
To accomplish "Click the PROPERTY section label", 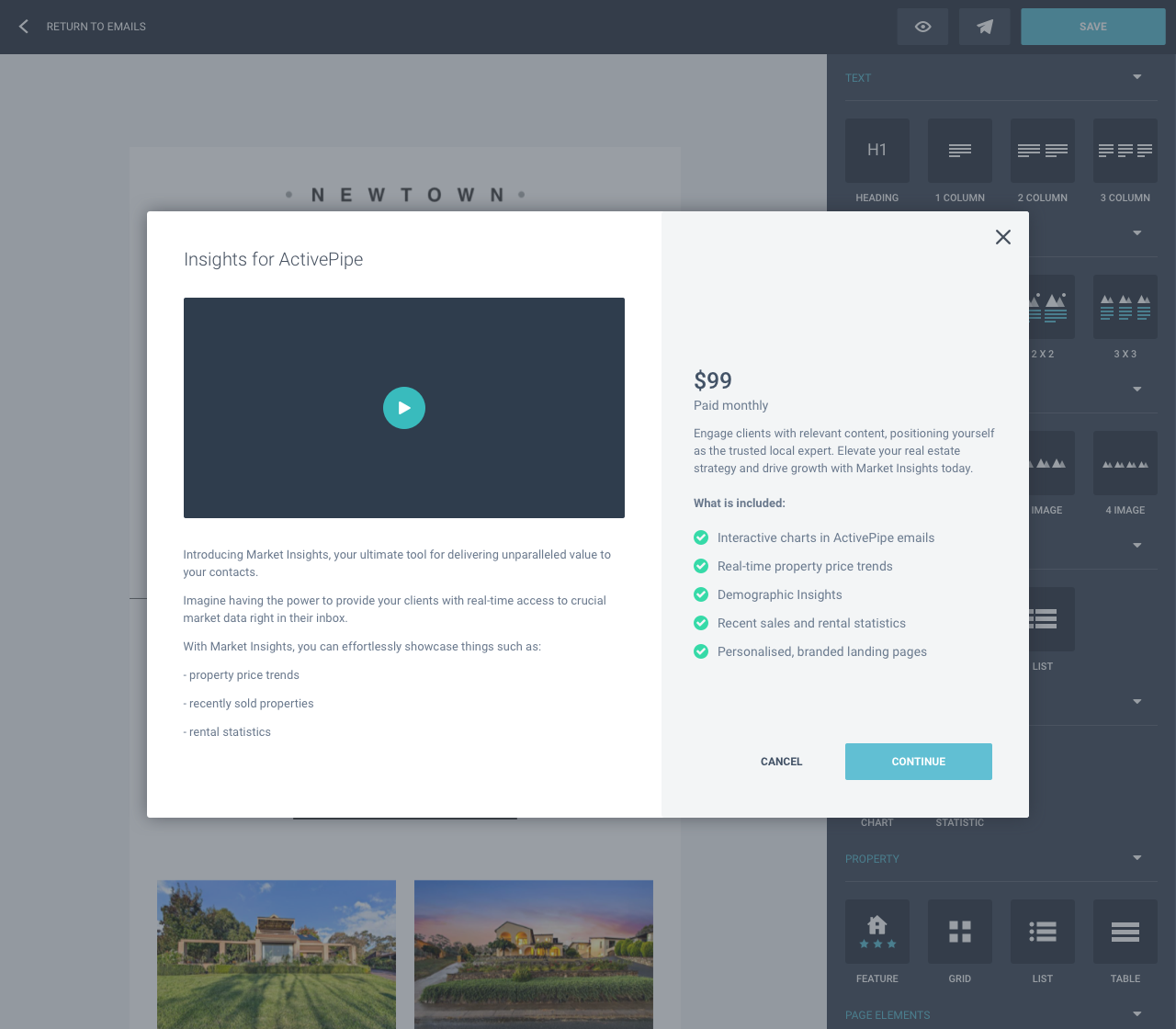I will tap(872, 859).
